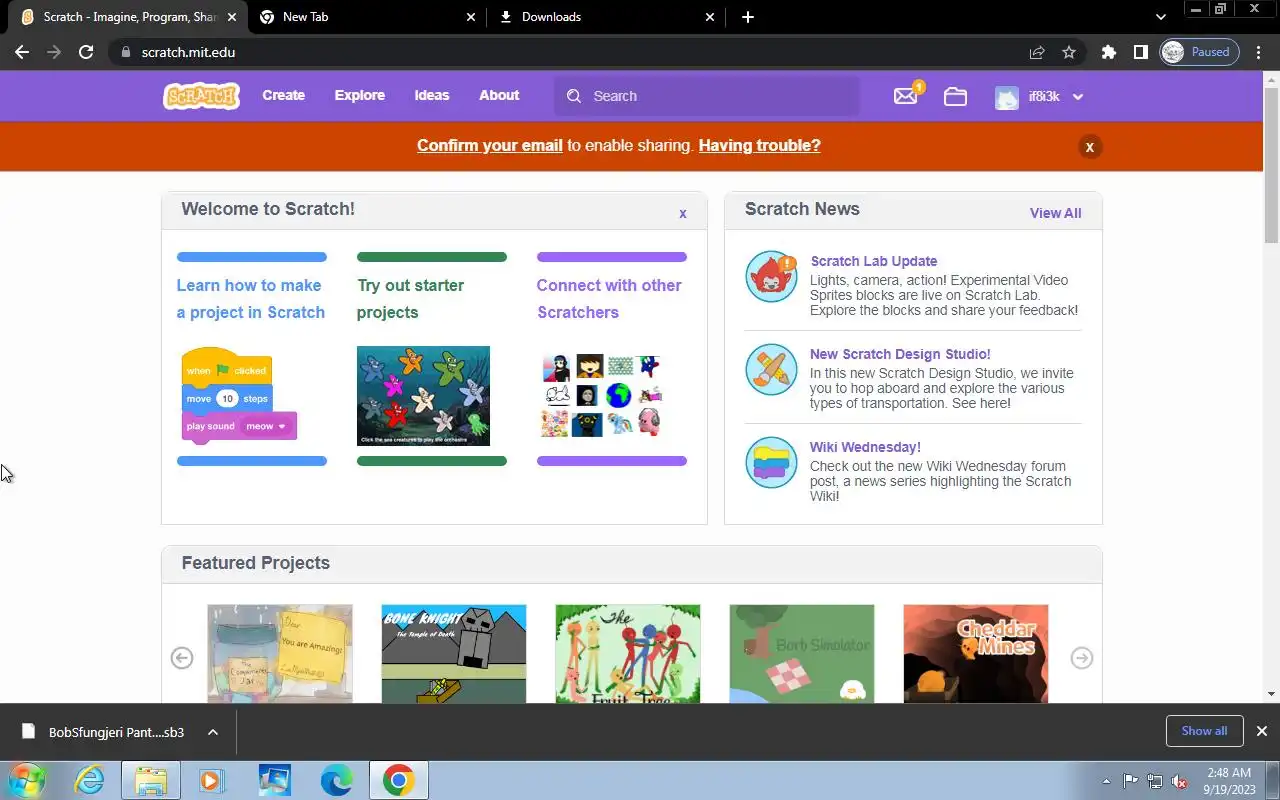
Task: Click the code blocks tutorial image
Action: pos(239,395)
